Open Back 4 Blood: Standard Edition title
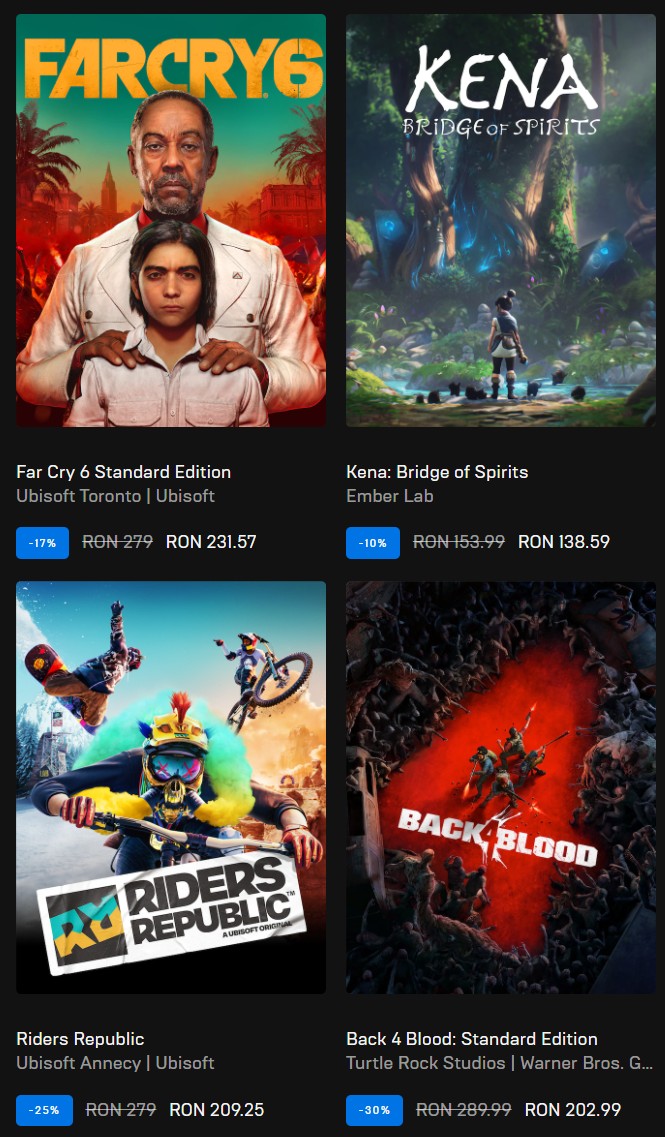 click(471, 1039)
